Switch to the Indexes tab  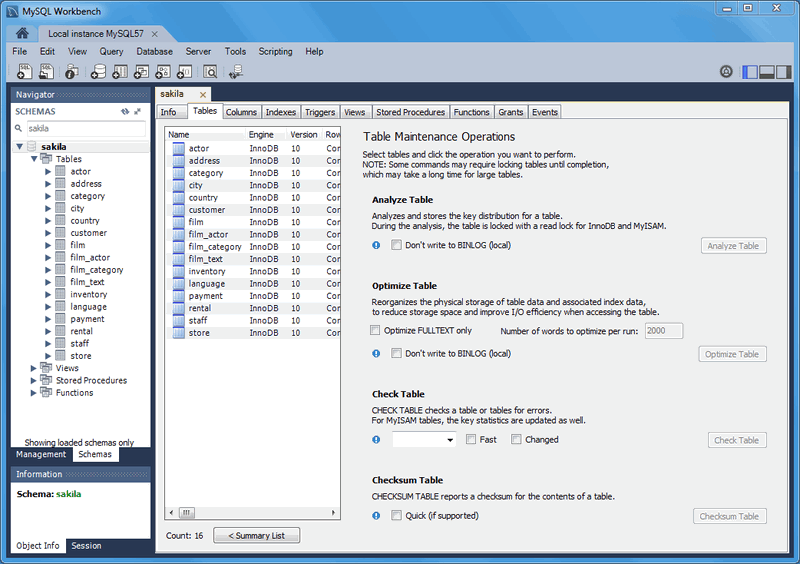(281, 112)
